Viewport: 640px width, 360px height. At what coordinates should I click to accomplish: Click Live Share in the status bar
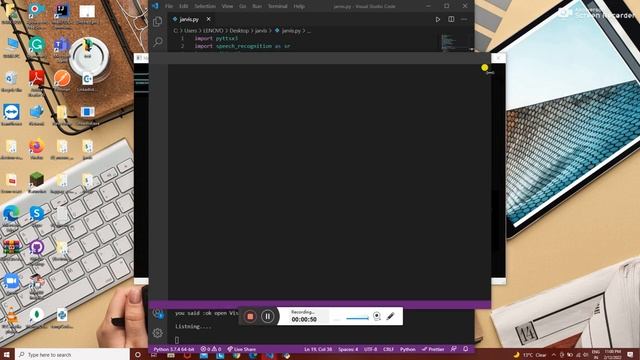pyautogui.click(x=242, y=349)
